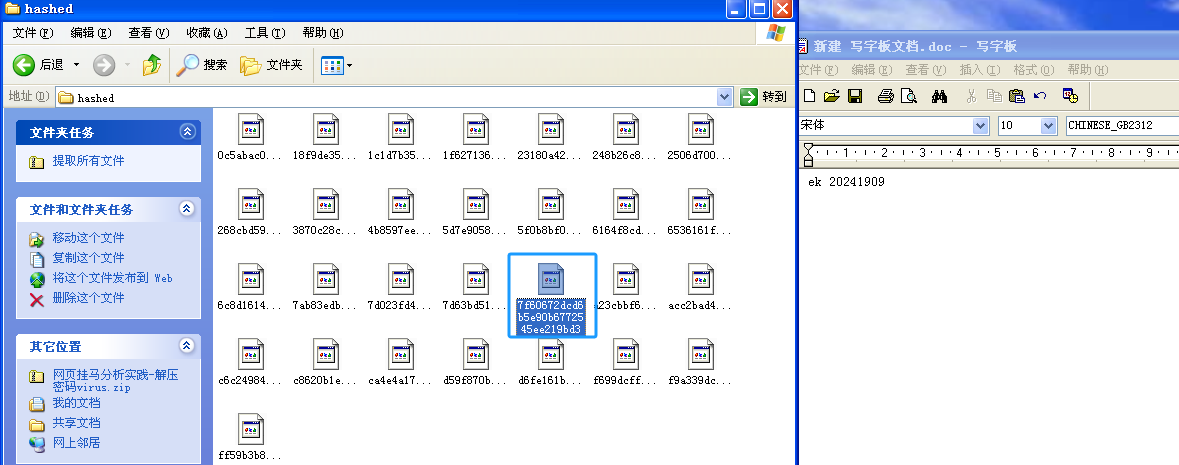Image resolution: width=1179 pixels, height=465 pixels.
Task: Go up one folder level in Explorer
Action: (152, 65)
